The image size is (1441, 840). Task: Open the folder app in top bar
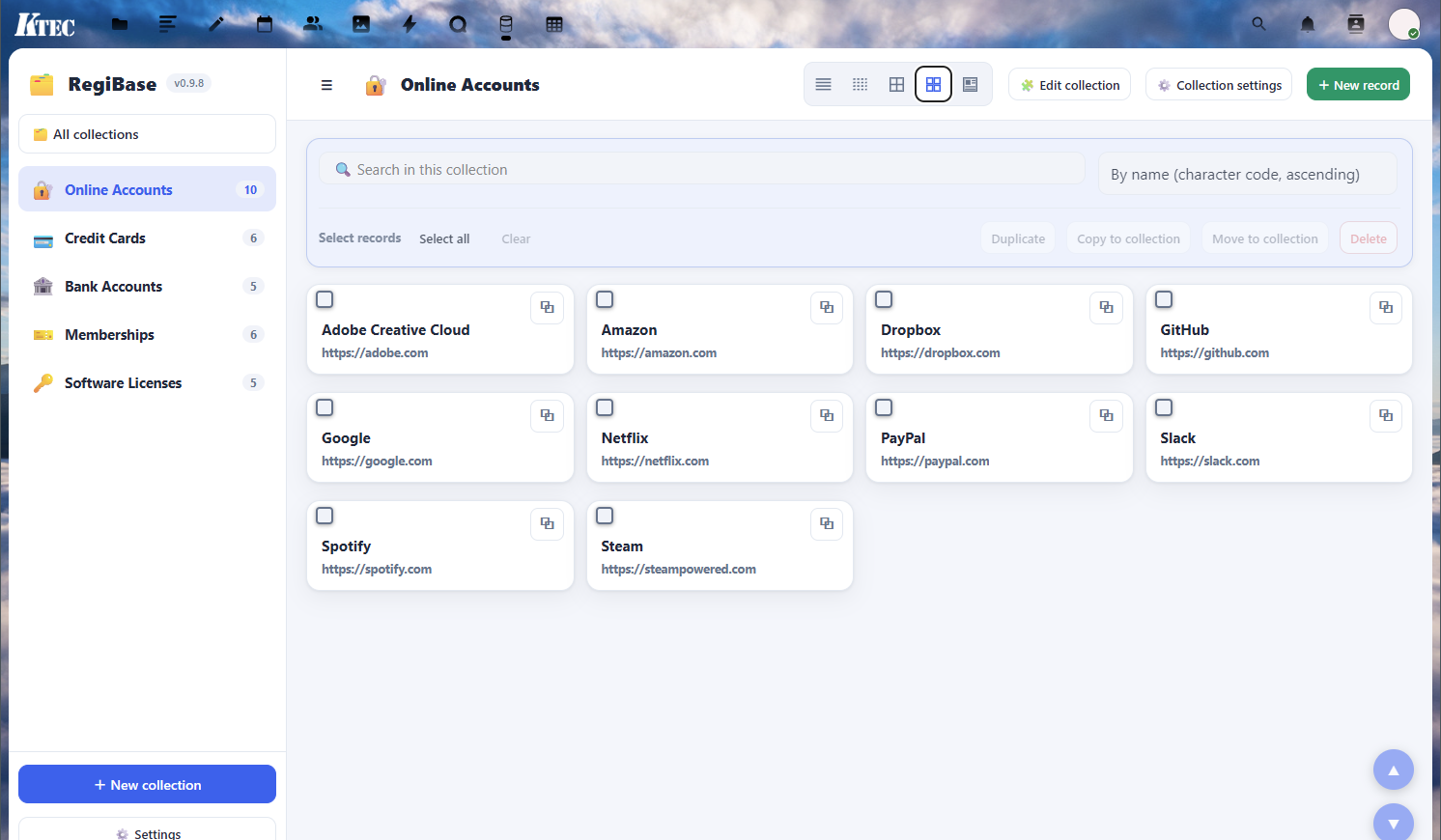(x=120, y=24)
